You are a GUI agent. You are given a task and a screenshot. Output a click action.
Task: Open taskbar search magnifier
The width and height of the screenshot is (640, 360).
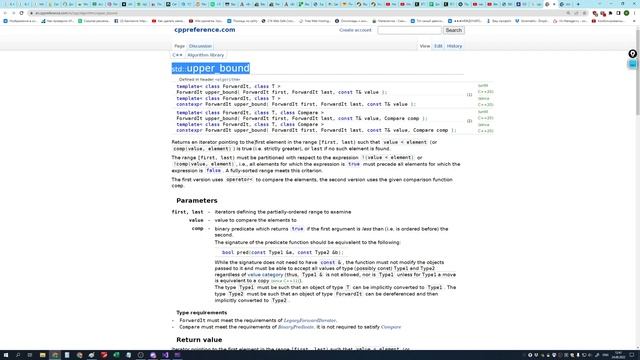click(x=18, y=355)
